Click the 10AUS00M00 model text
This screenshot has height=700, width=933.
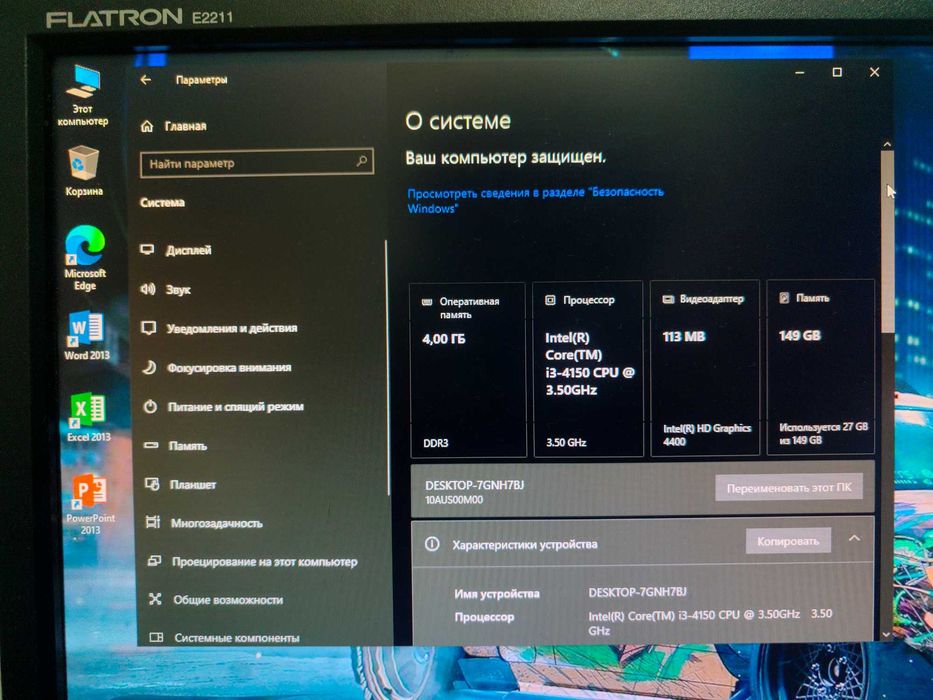tap(454, 499)
